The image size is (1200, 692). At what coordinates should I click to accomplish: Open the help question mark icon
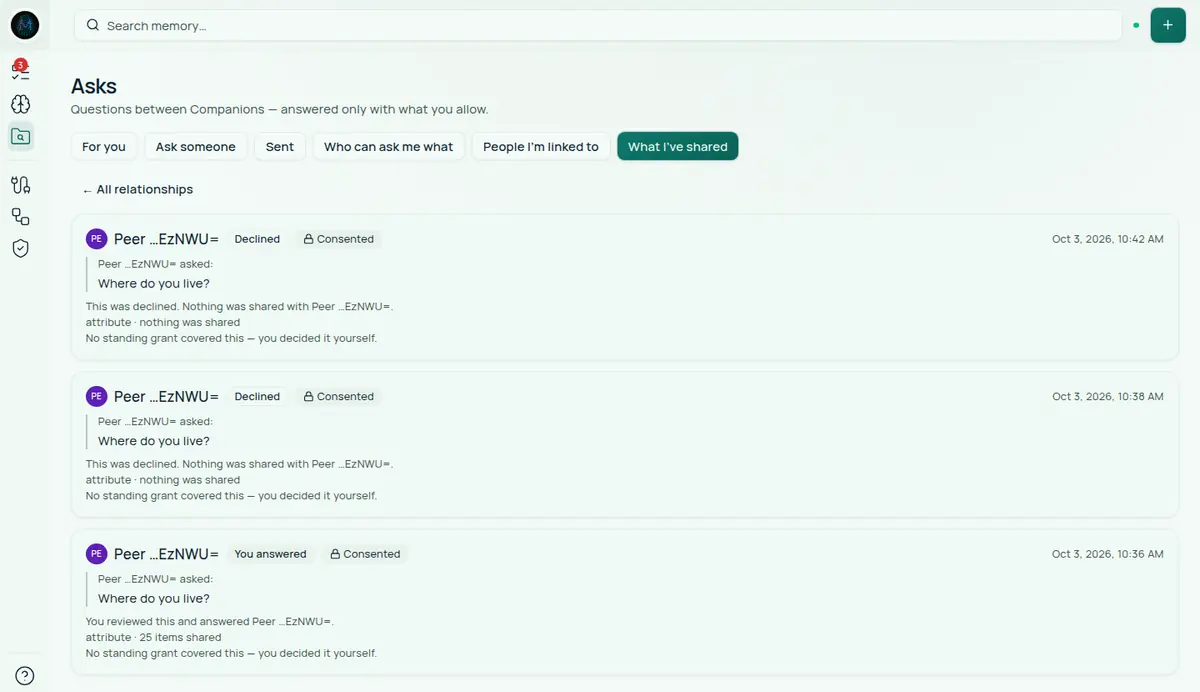(25, 676)
